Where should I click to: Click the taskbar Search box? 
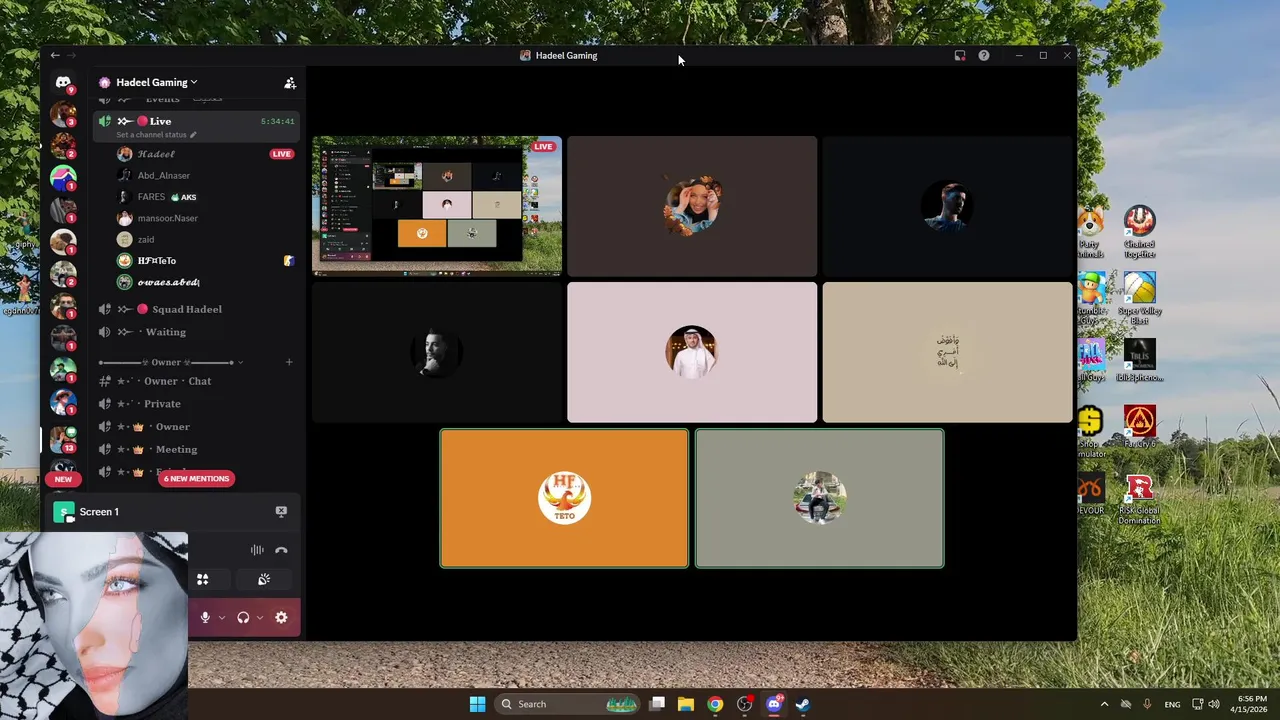point(568,704)
